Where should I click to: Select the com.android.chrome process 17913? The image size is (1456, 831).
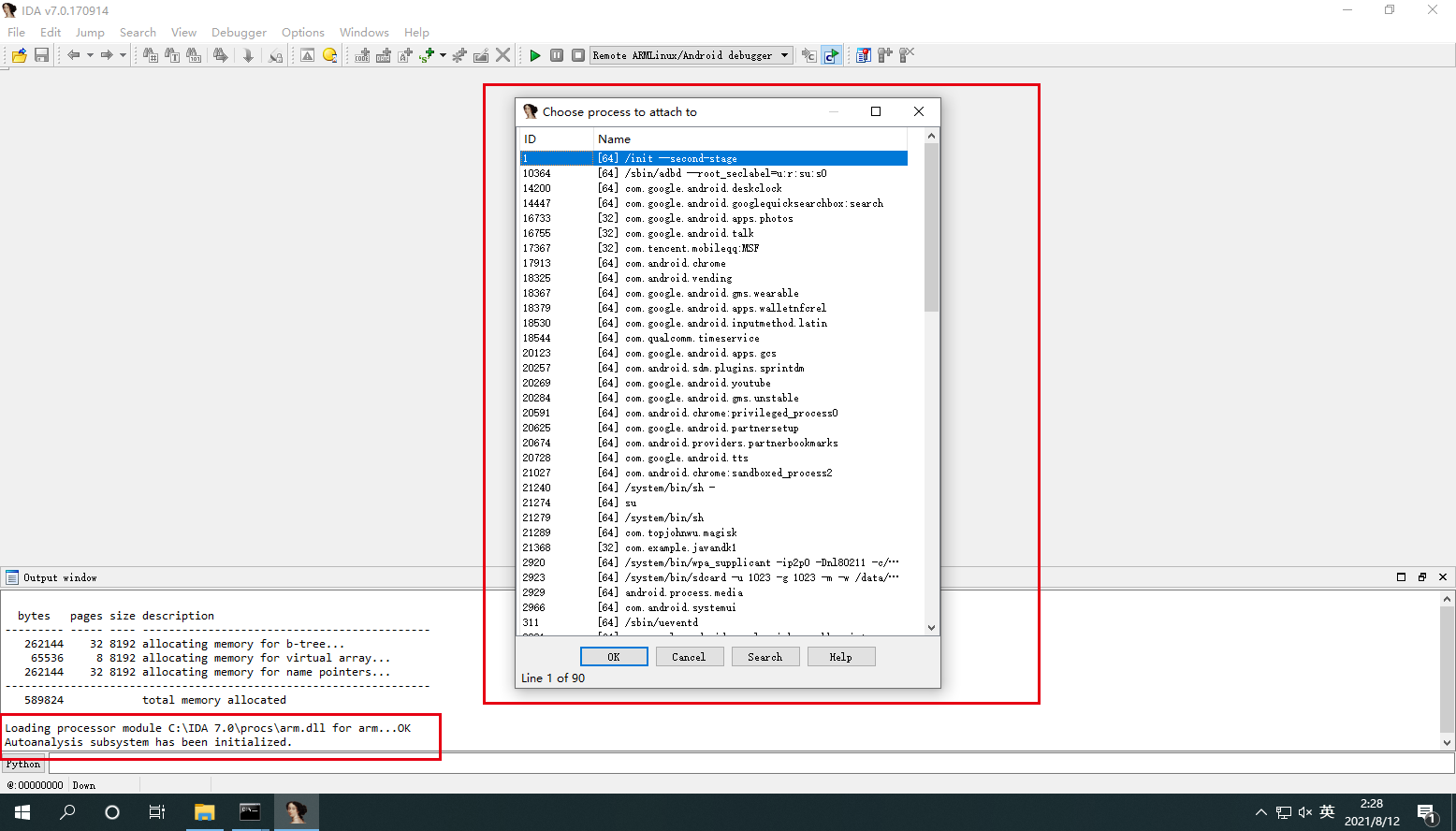pyautogui.click(x=714, y=263)
